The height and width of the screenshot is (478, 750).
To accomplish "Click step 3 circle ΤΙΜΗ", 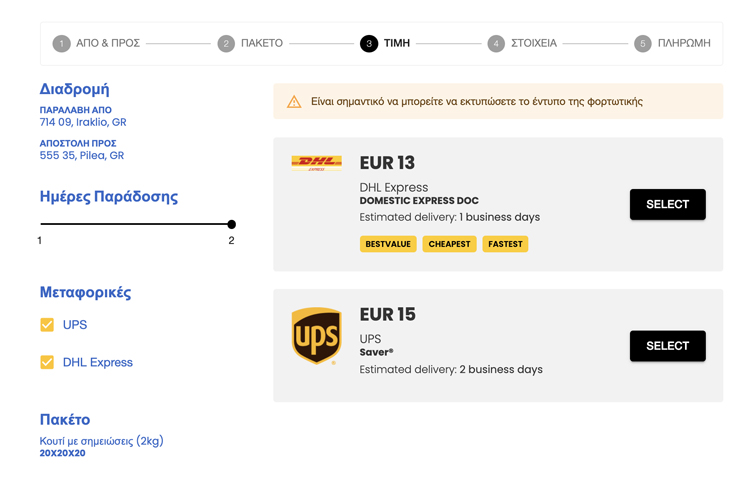I will coord(369,44).
